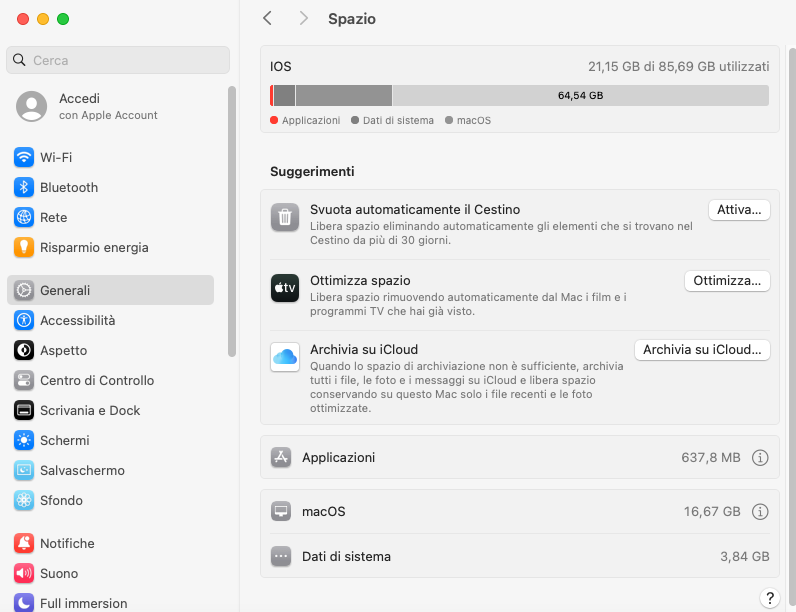Click the main pane scrollbar
Image resolution: width=796 pixels, height=612 pixels.
click(x=792, y=327)
